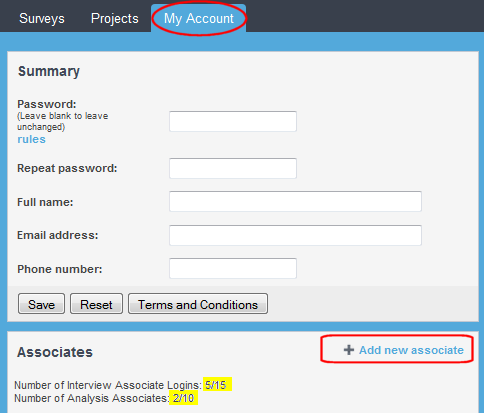Open the Surveys tab
This screenshot has width=484, height=413.
(42, 18)
